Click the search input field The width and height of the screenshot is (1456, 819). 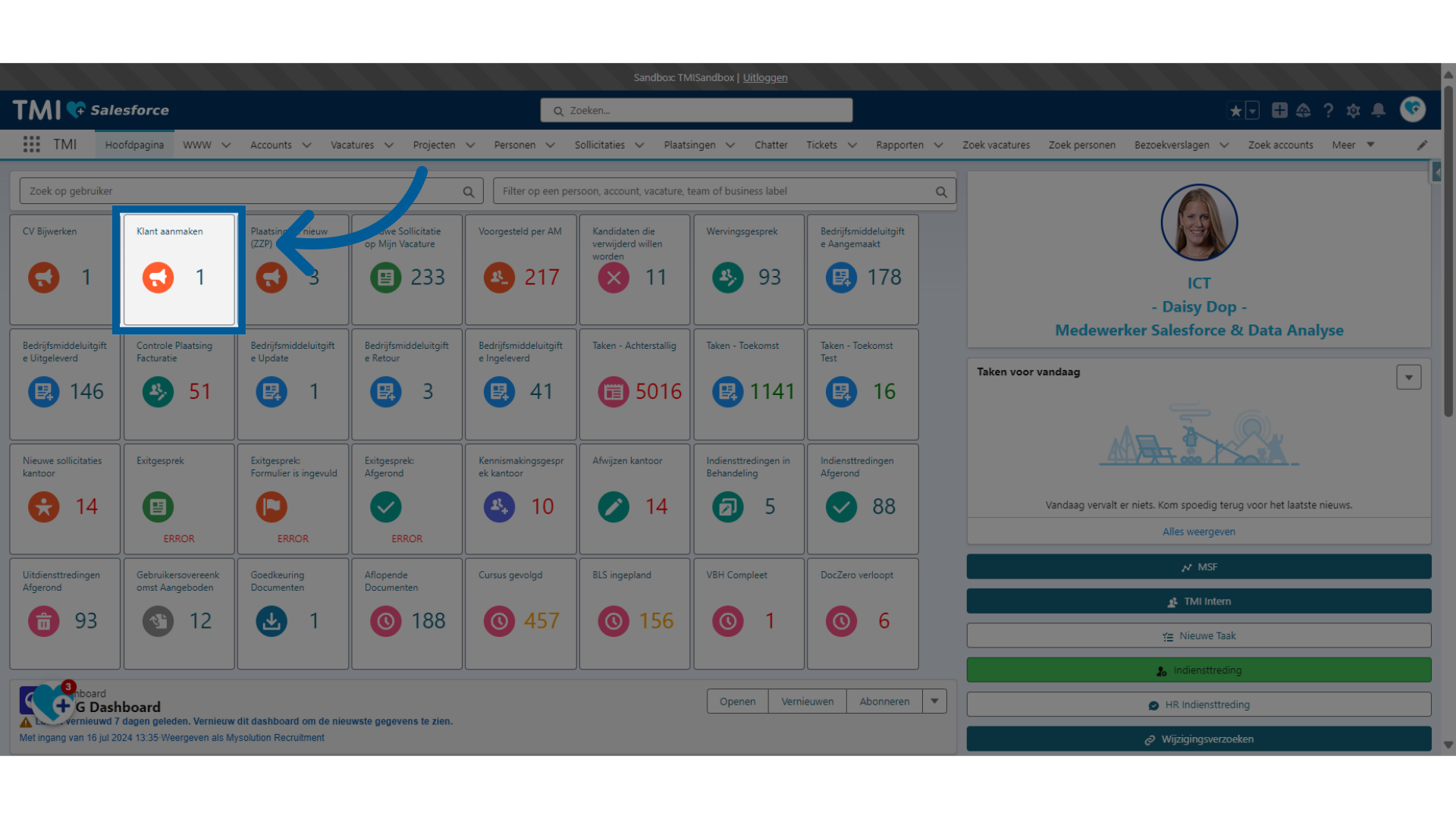coord(697,110)
